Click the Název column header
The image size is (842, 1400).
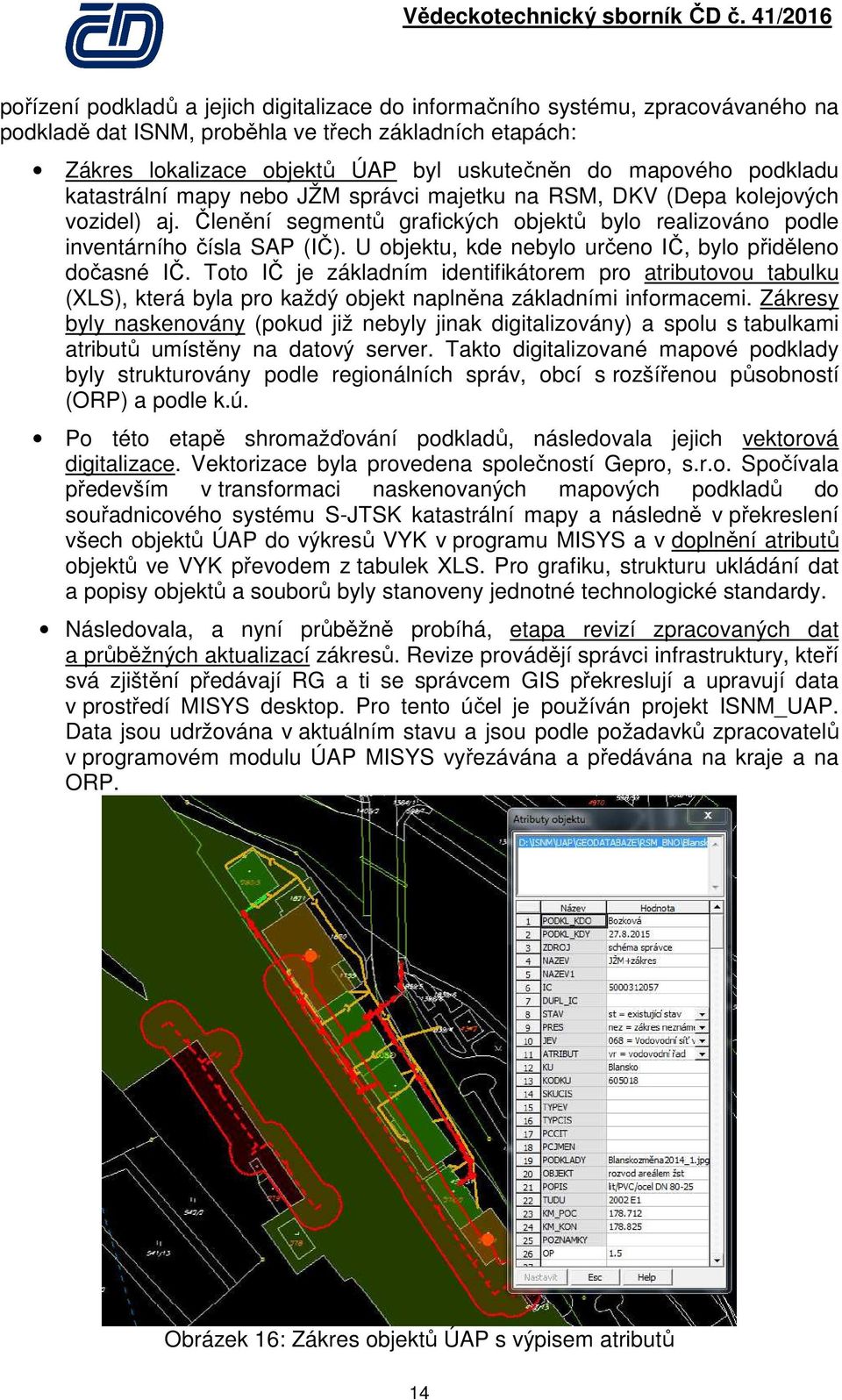point(572,908)
